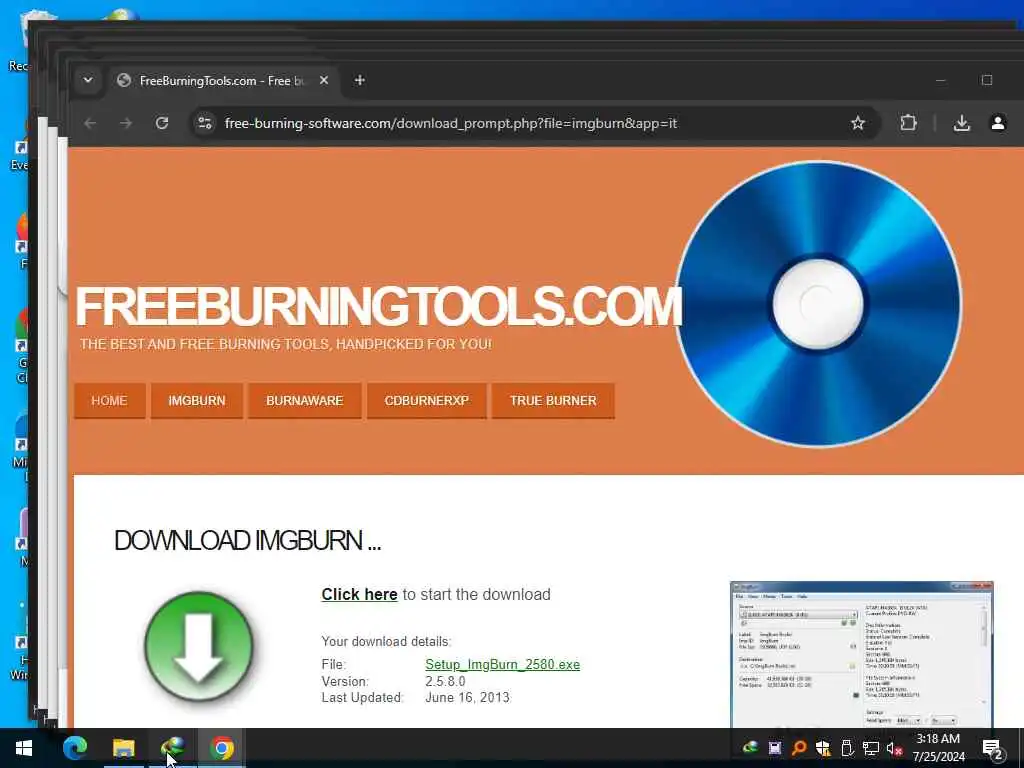Select the 'June 16, 2013' date text
Image resolution: width=1024 pixels, height=768 pixels.
467,697
